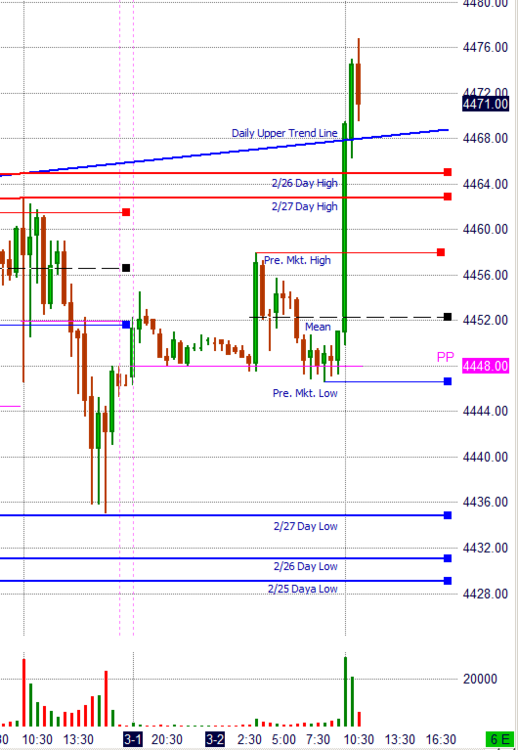Click the prior session red line square handle

tap(126, 212)
